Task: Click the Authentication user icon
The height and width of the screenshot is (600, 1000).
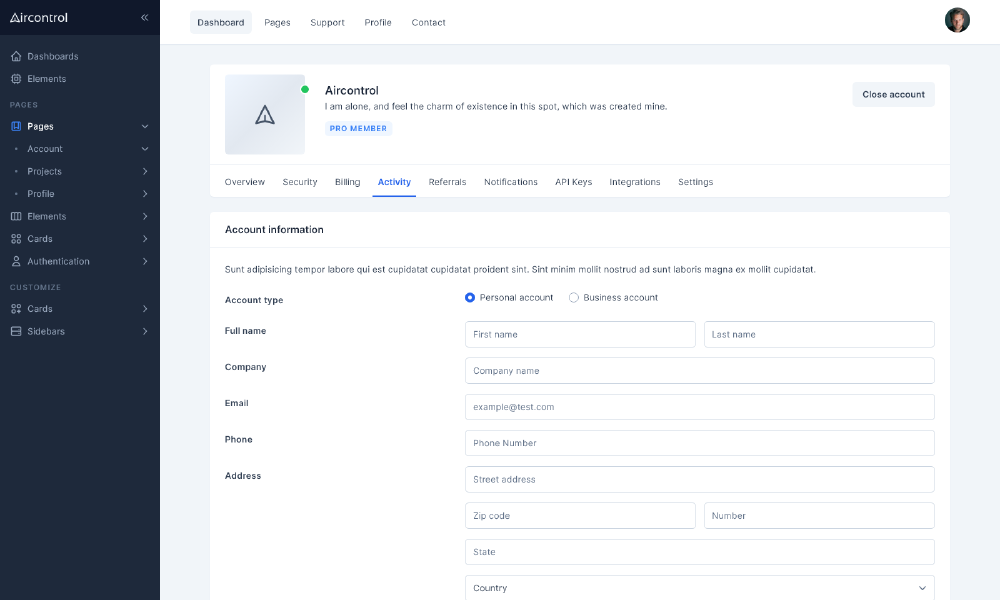Action: point(16,261)
